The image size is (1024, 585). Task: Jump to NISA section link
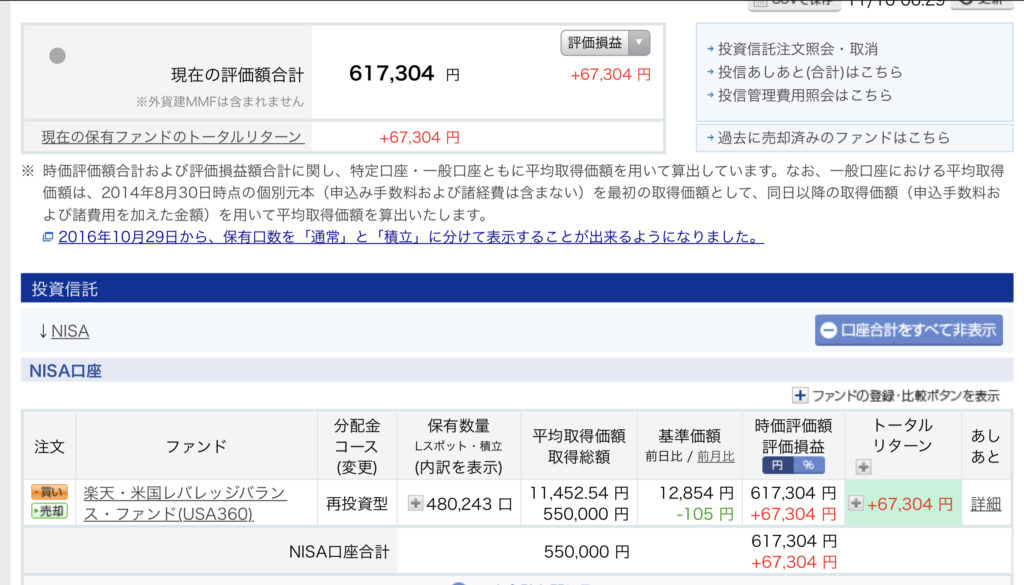(x=70, y=332)
